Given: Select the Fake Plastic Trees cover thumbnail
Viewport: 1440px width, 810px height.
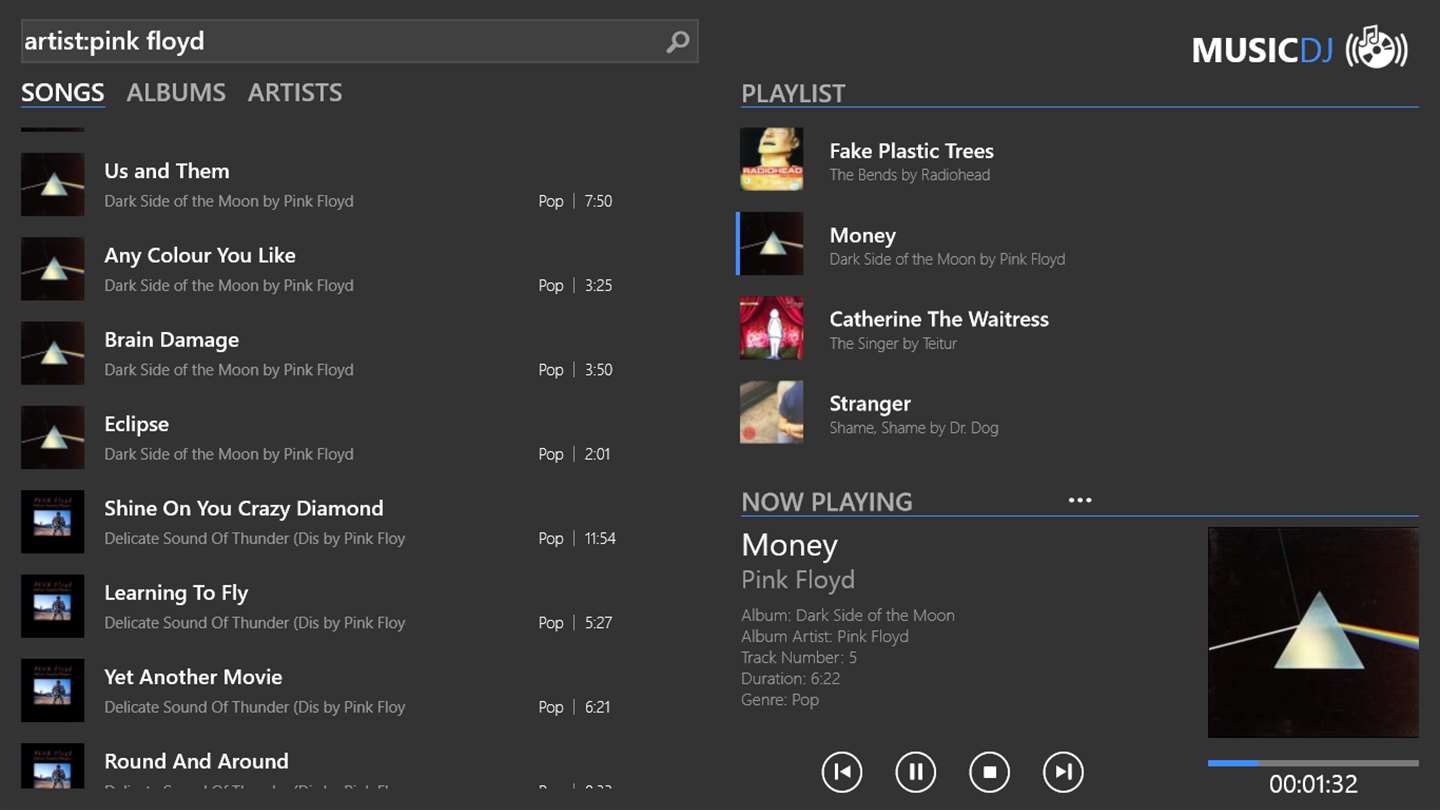Looking at the screenshot, I should point(771,159).
